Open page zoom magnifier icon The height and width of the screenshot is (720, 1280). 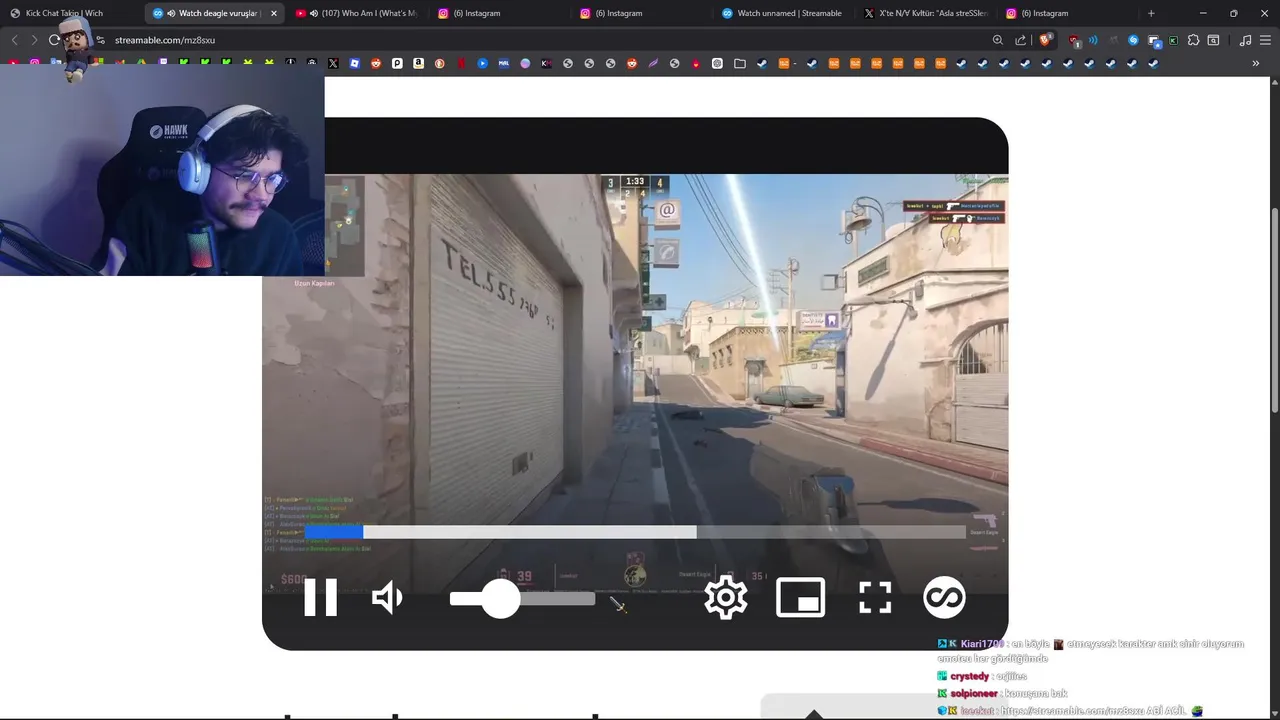998,40
